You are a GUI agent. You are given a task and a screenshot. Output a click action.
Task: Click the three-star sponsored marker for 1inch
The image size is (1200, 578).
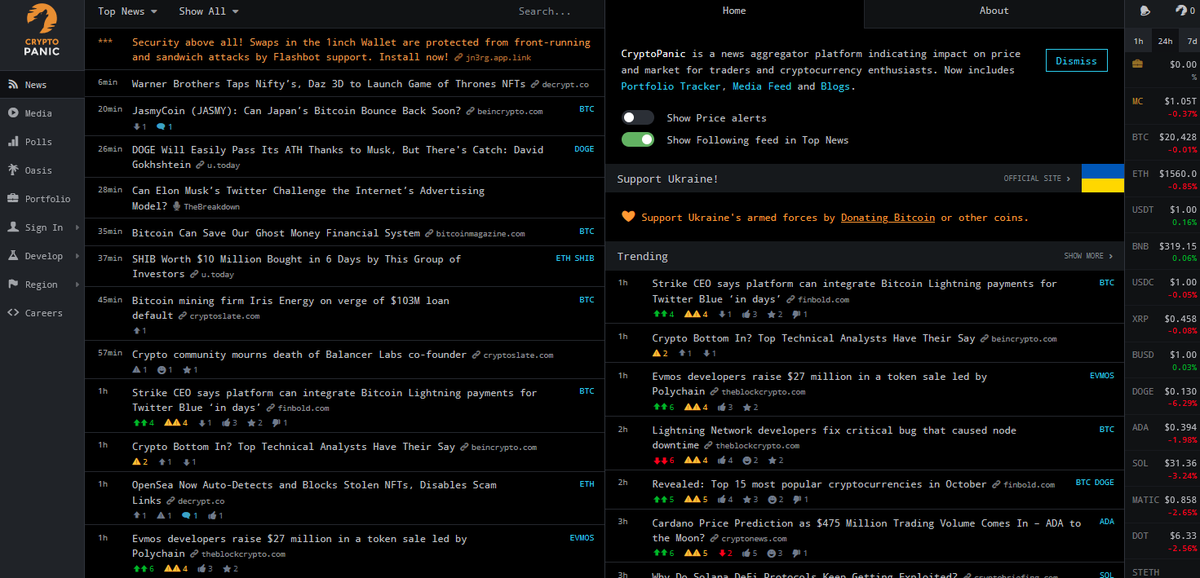tap(105, 42)
